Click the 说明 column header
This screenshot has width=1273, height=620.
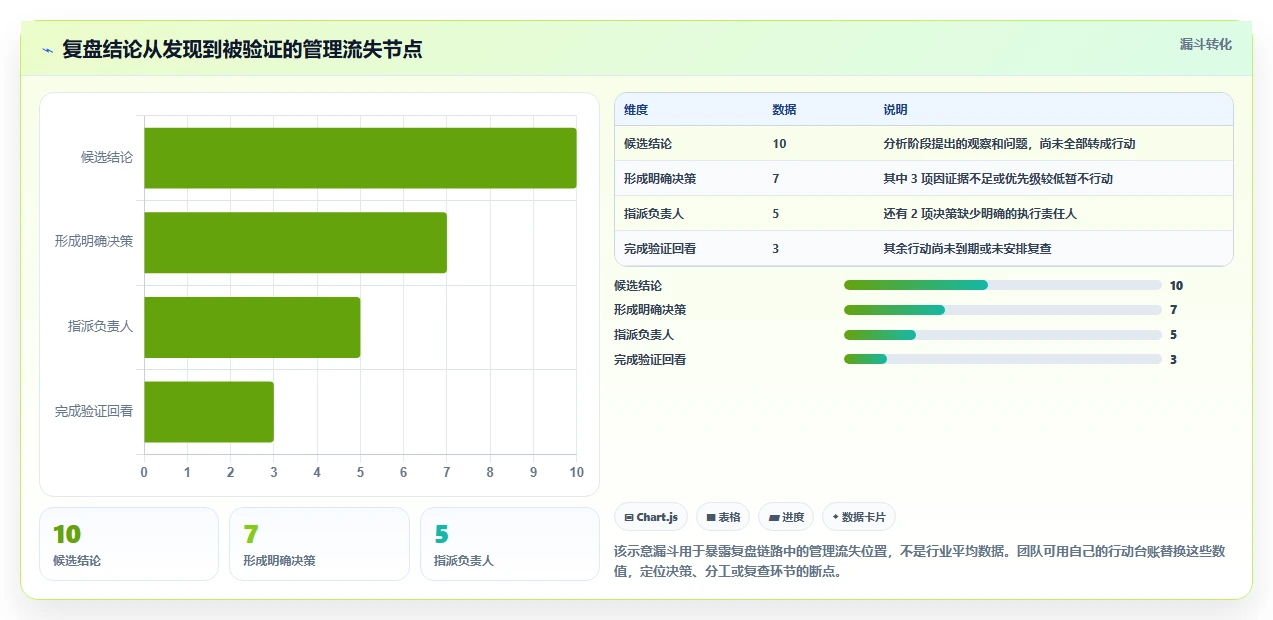[895, 110]
